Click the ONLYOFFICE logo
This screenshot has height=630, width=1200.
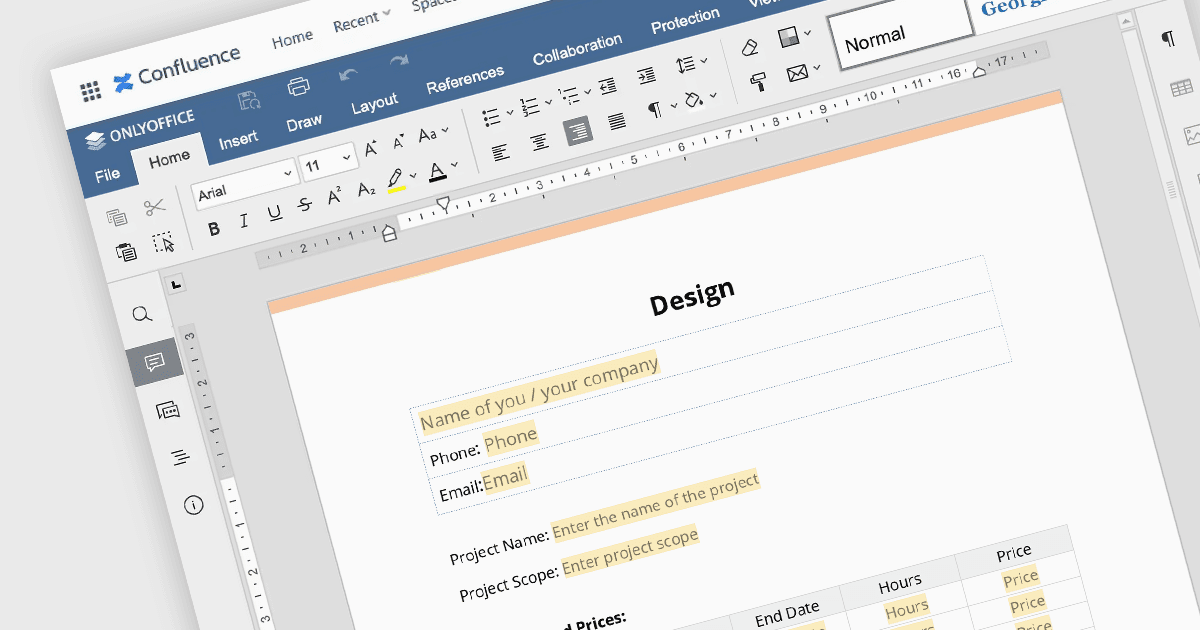tap(139, 130)
